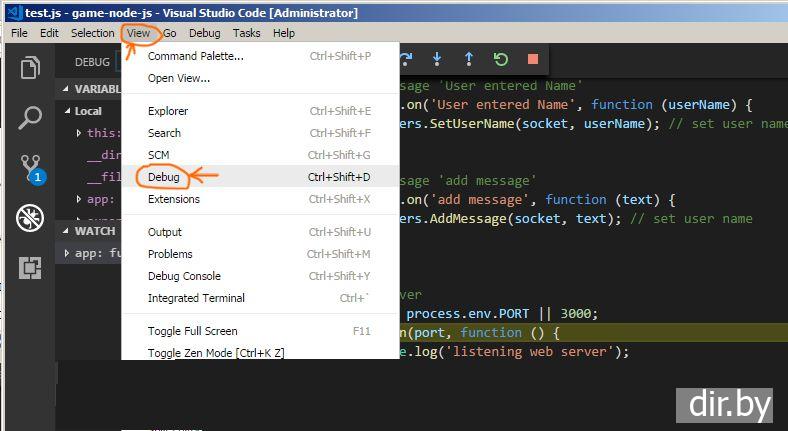Click the SetUserName(socket, userName) line
The height and width of the screenshot is (431, 788).
594,124
